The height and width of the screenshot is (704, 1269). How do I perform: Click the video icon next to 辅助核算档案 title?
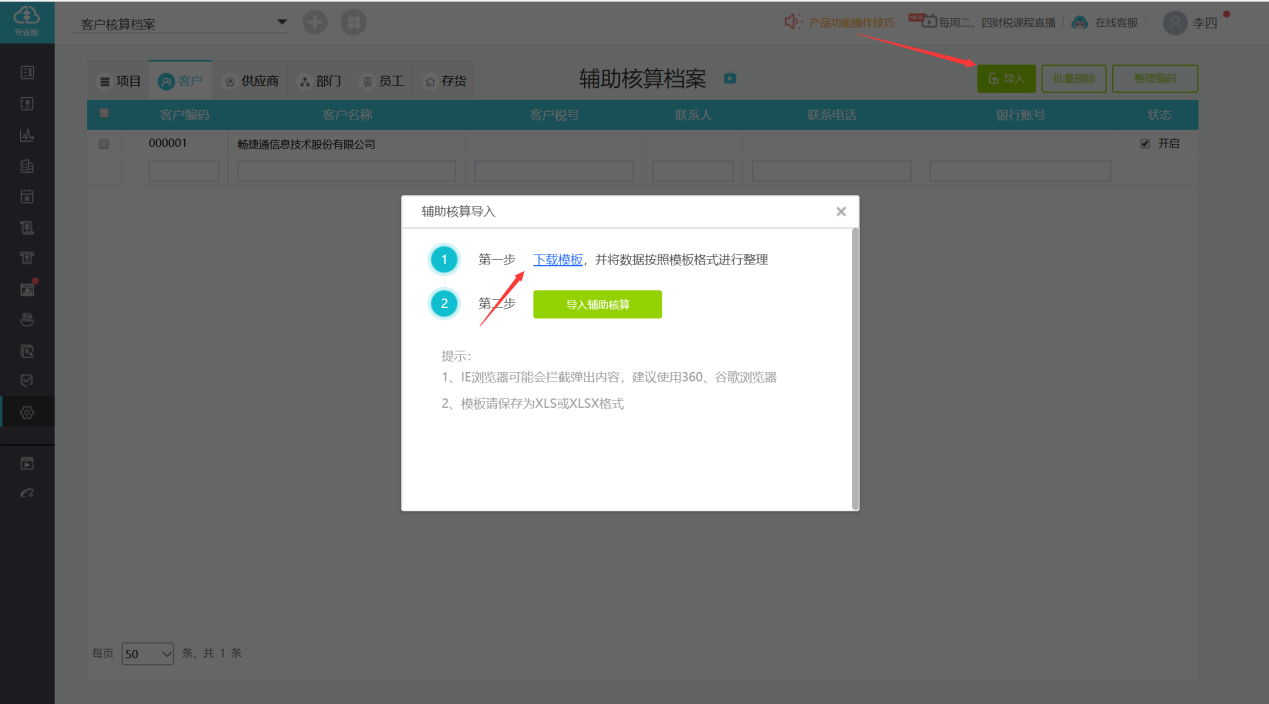730,79
